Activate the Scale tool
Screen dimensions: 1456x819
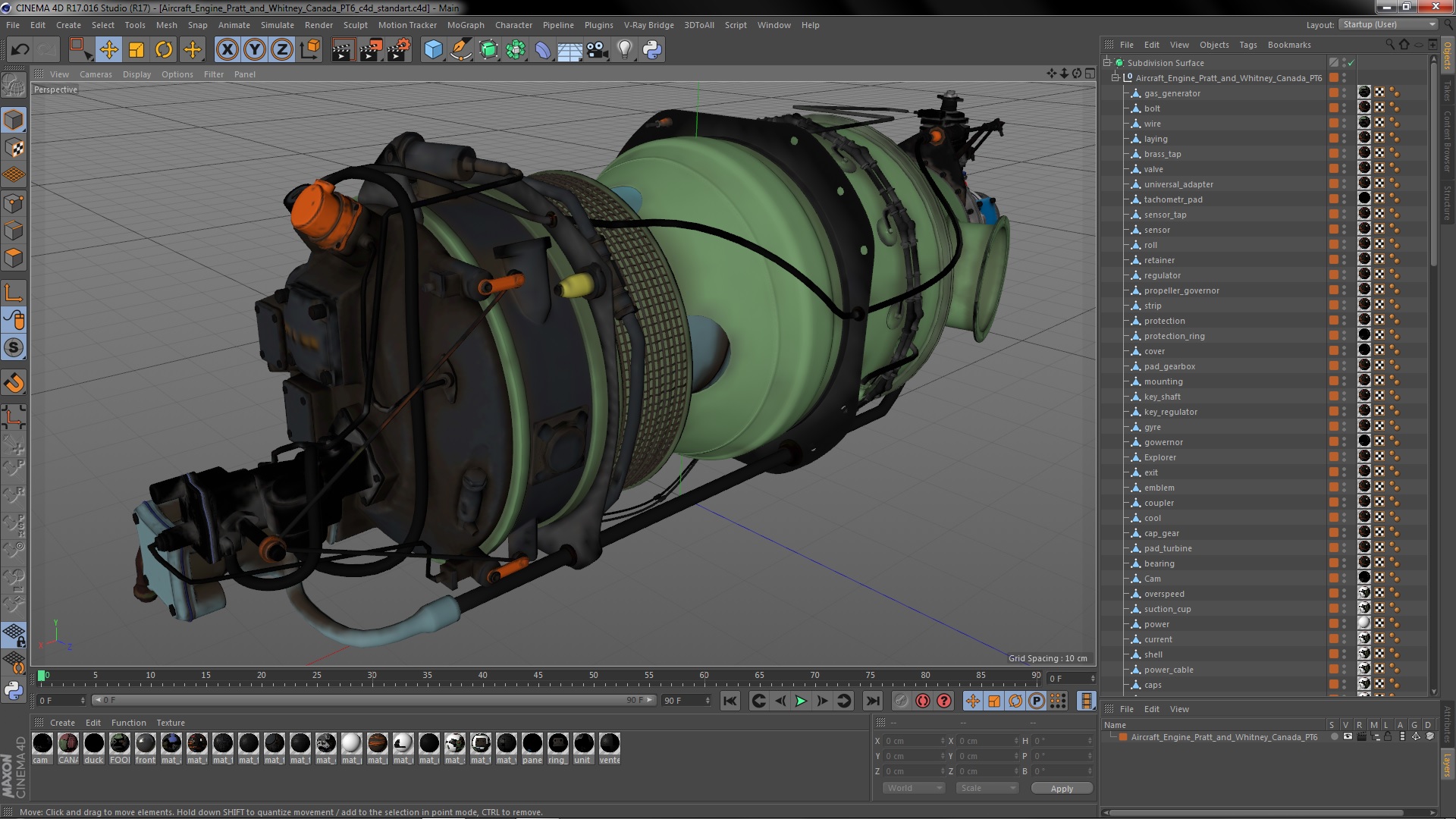click(x=136, y=50)
